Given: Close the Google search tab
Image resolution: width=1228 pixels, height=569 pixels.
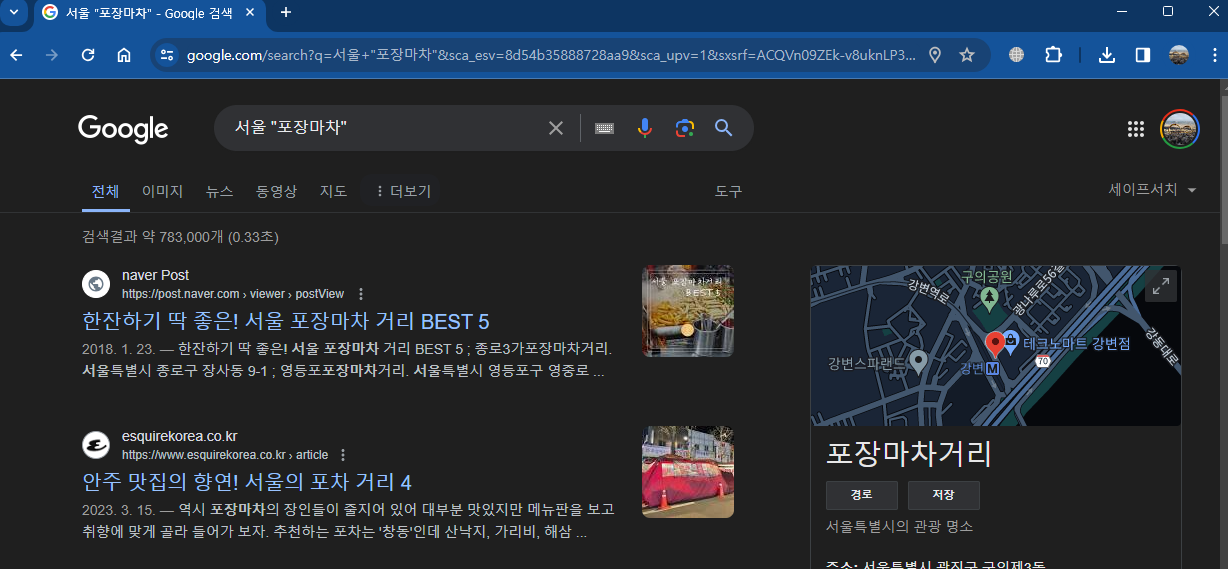Looking at the screenshot, I should [x=251, y=12].
